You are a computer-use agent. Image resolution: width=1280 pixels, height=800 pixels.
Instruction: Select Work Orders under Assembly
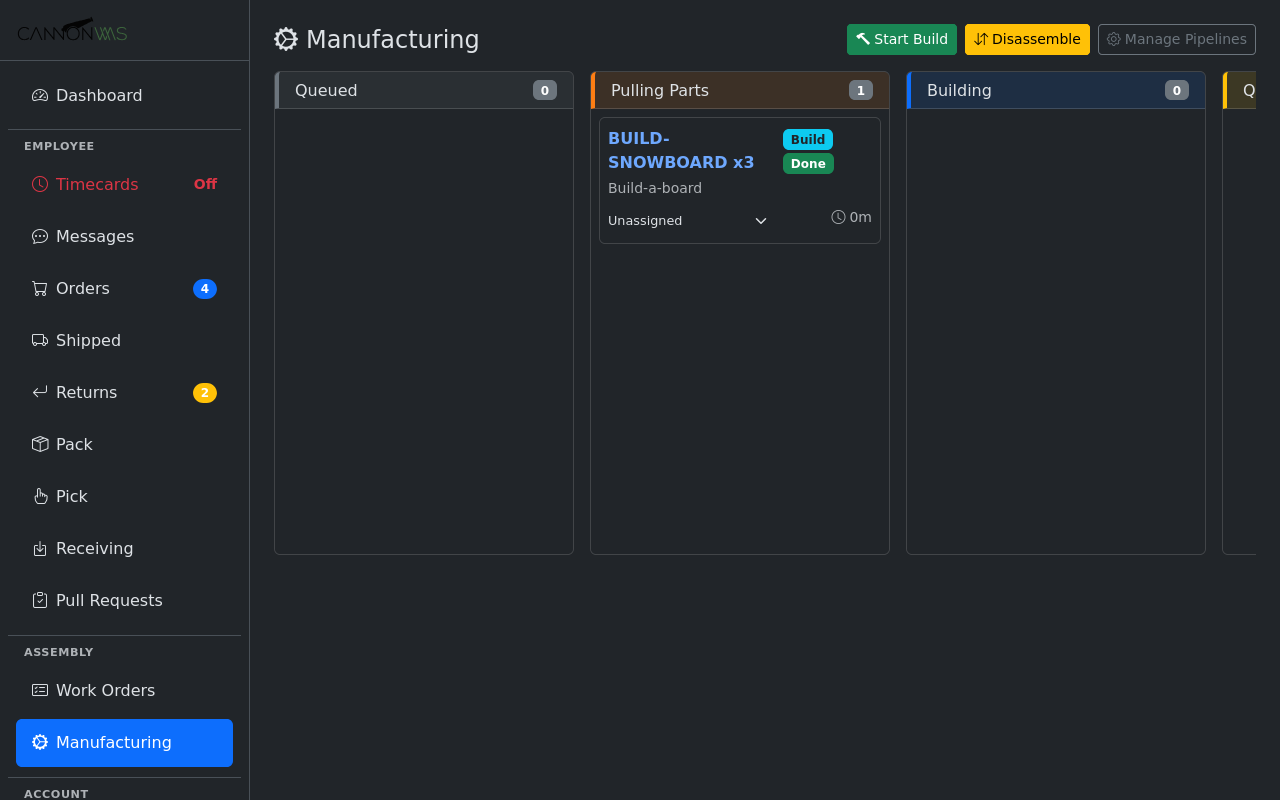(x=105, y=690)
